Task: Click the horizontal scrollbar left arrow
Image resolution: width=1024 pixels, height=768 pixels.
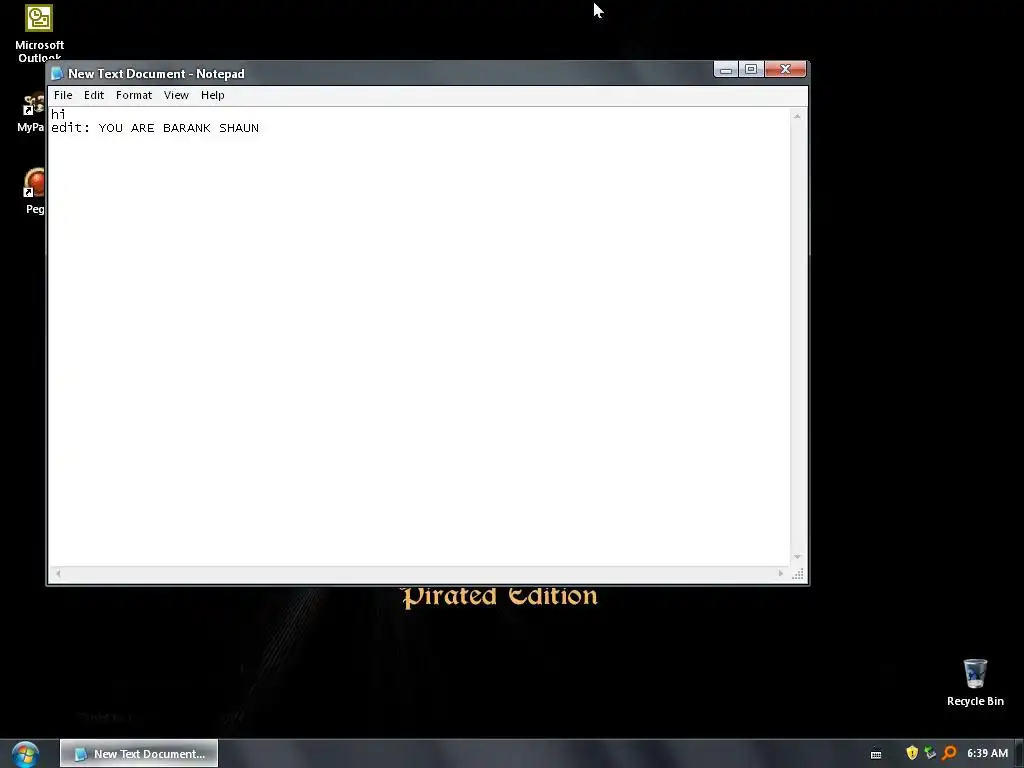Action: 58,573
